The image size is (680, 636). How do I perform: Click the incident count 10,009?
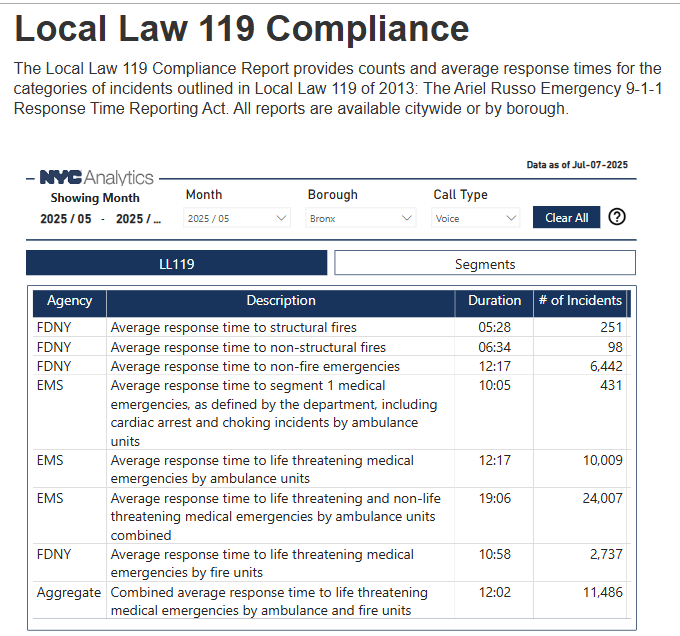[x=602, y=460]
